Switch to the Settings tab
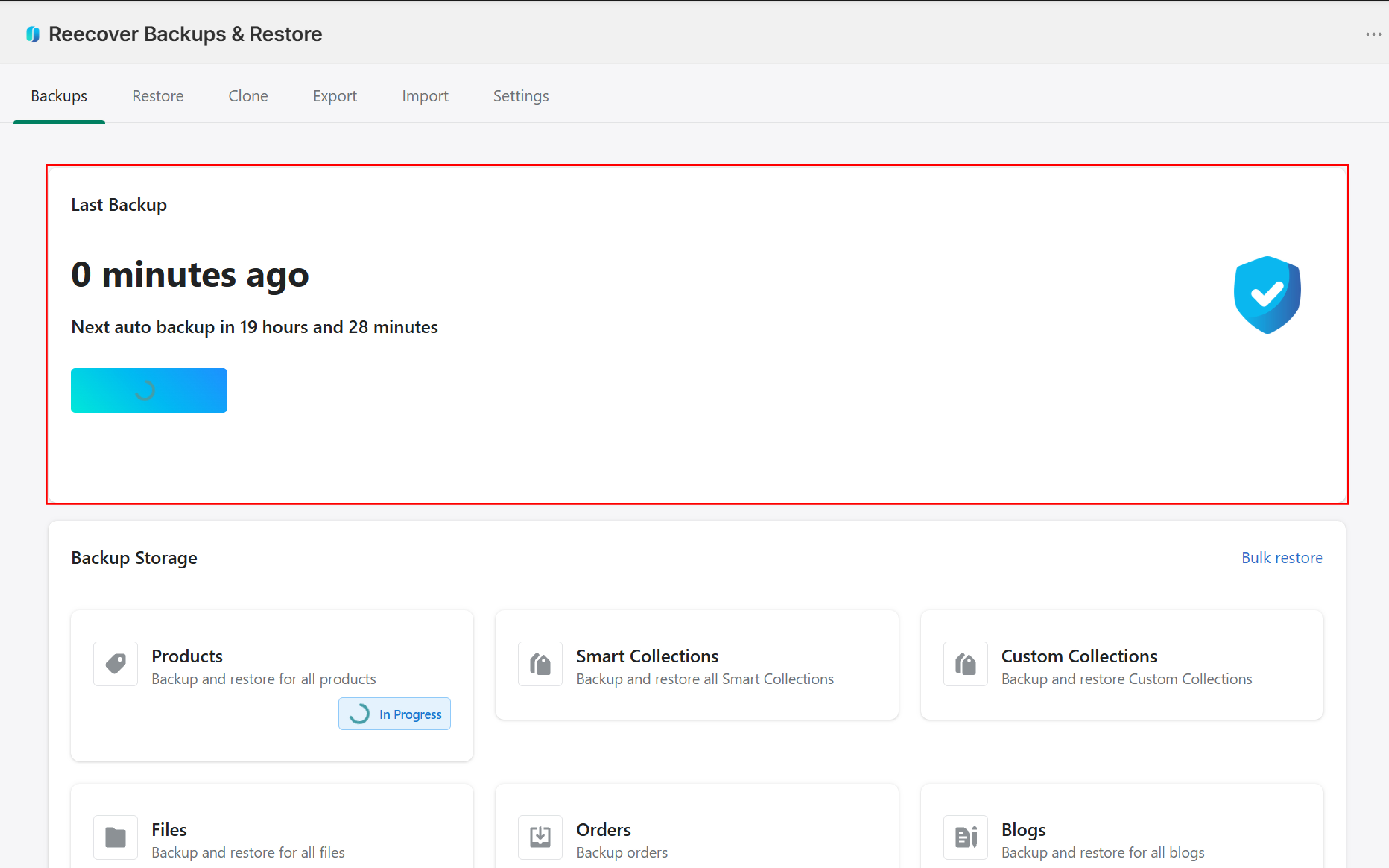This screenshot has height=868, width=1389. click(521, 96)
